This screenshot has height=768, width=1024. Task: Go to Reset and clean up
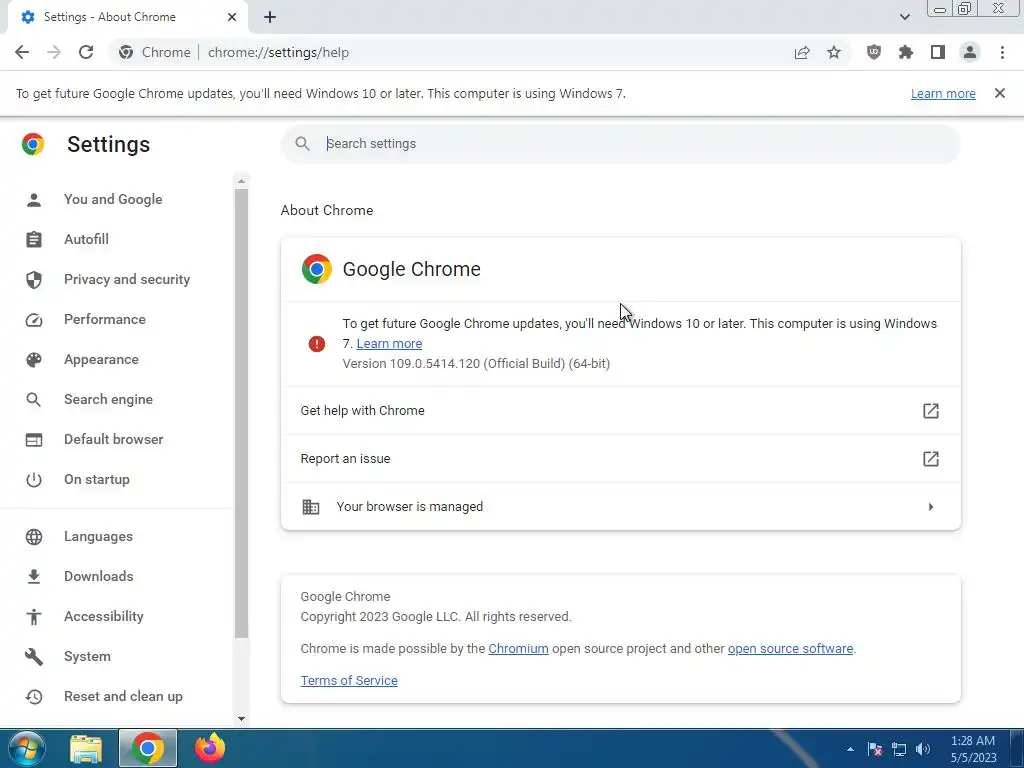tap(123, 696)
